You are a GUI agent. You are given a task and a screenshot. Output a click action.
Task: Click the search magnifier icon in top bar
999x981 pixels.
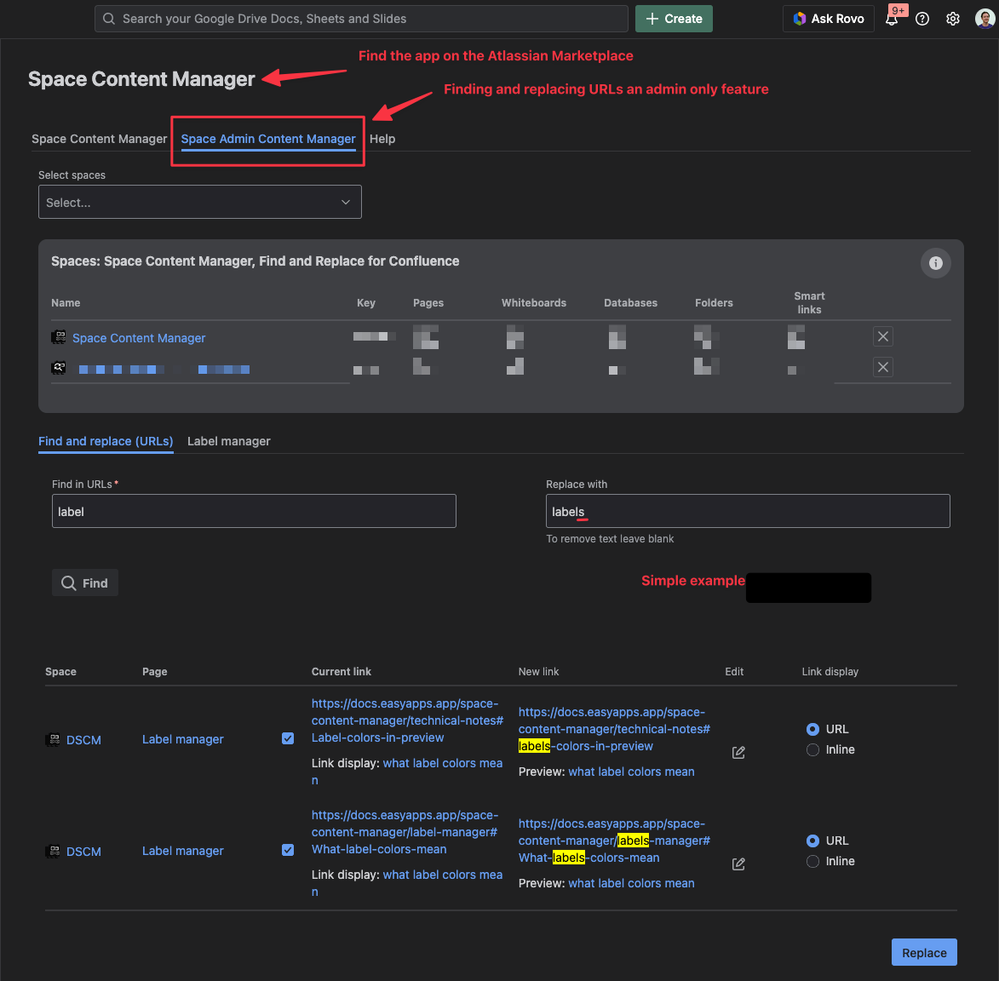point(109,18)
